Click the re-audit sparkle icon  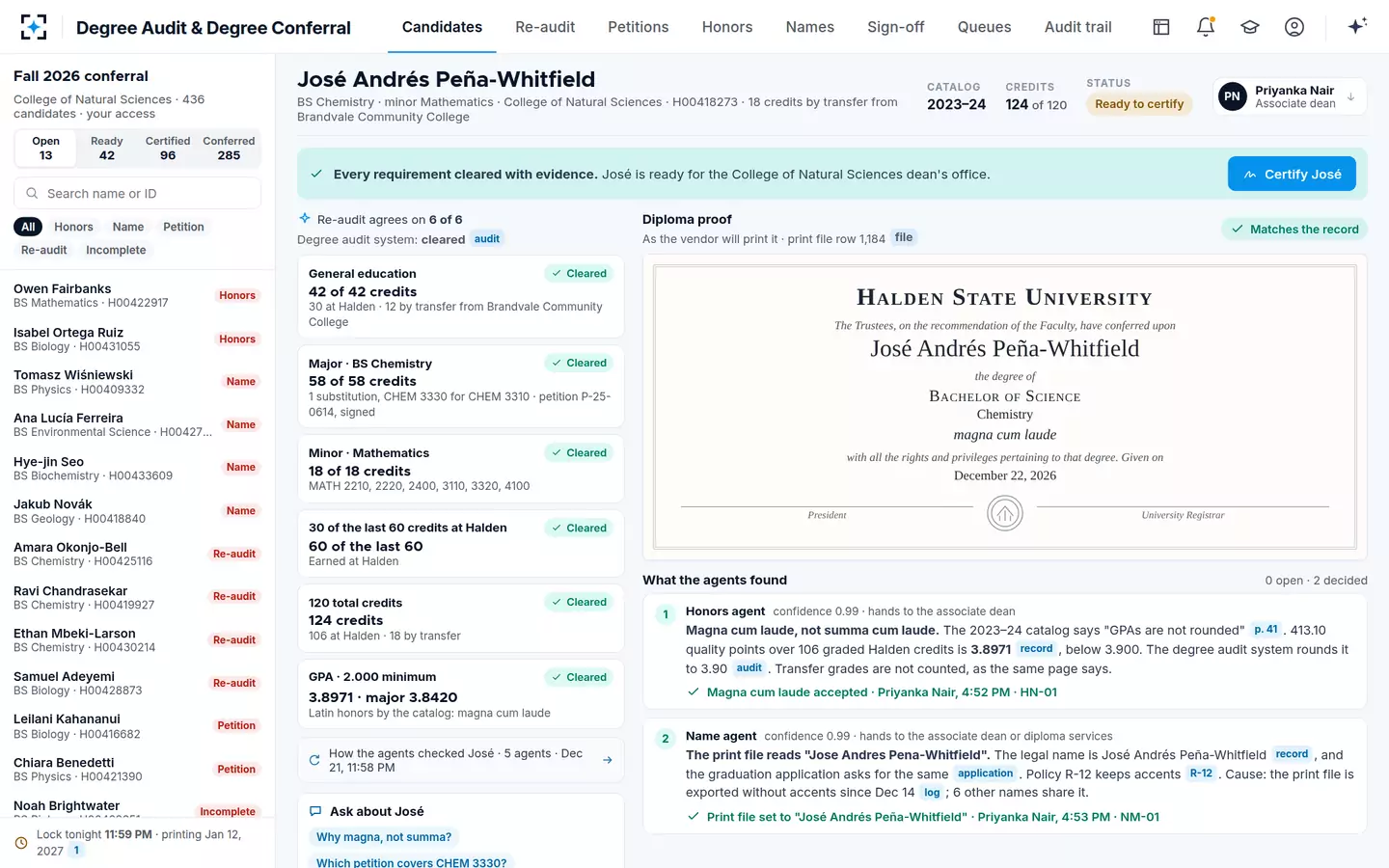pyautogui.click(x=305, y=219)
